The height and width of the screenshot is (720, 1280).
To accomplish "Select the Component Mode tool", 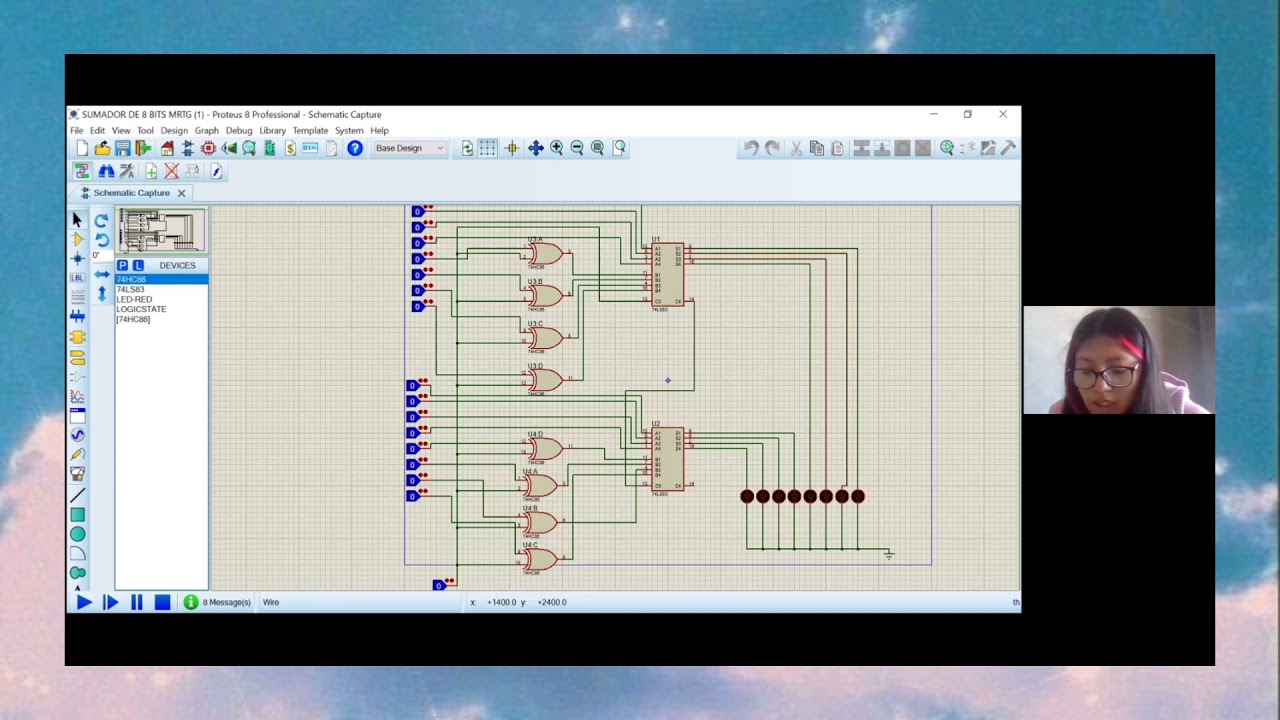I will coord(77,239).
